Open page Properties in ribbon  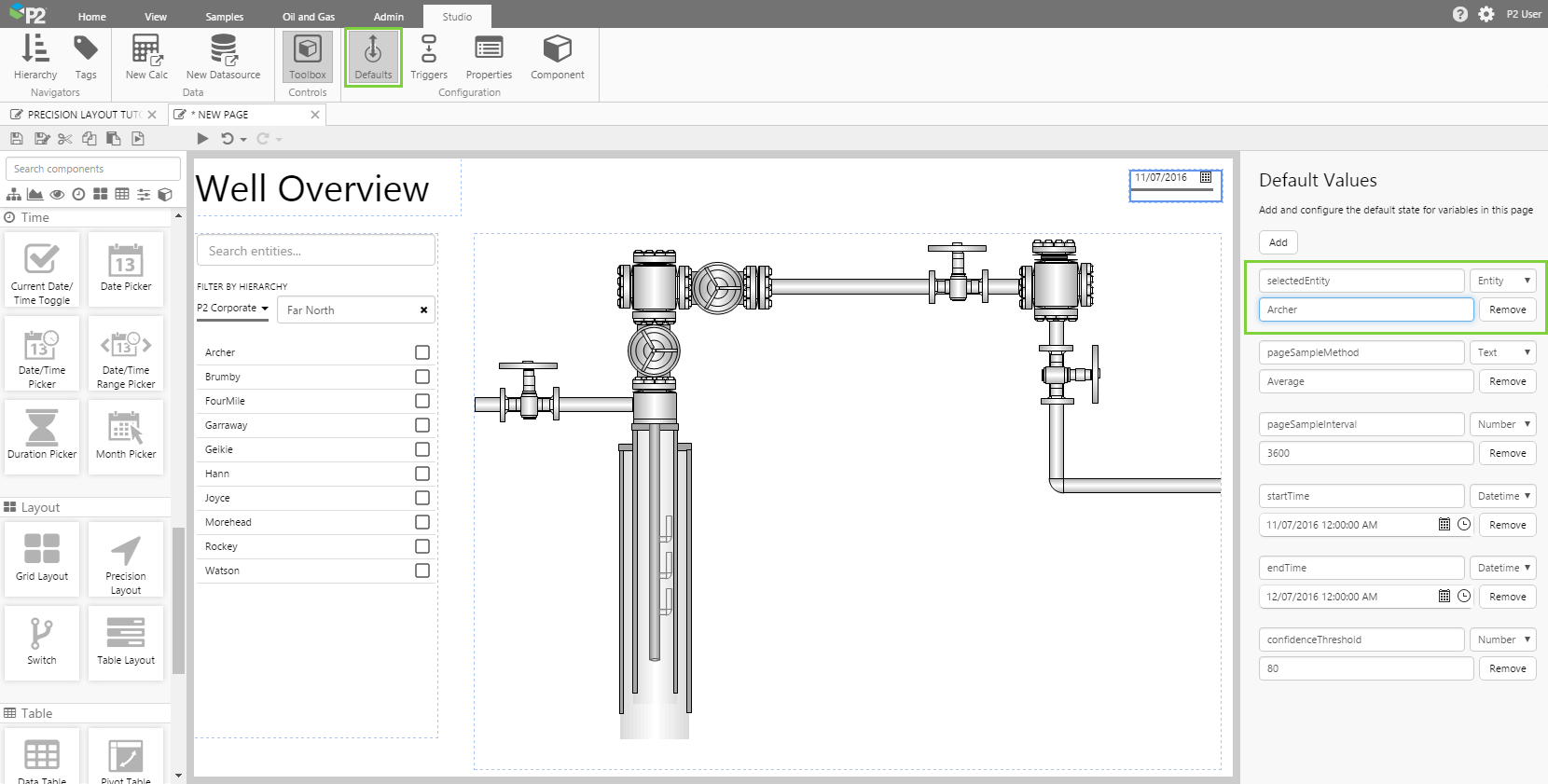489,57
